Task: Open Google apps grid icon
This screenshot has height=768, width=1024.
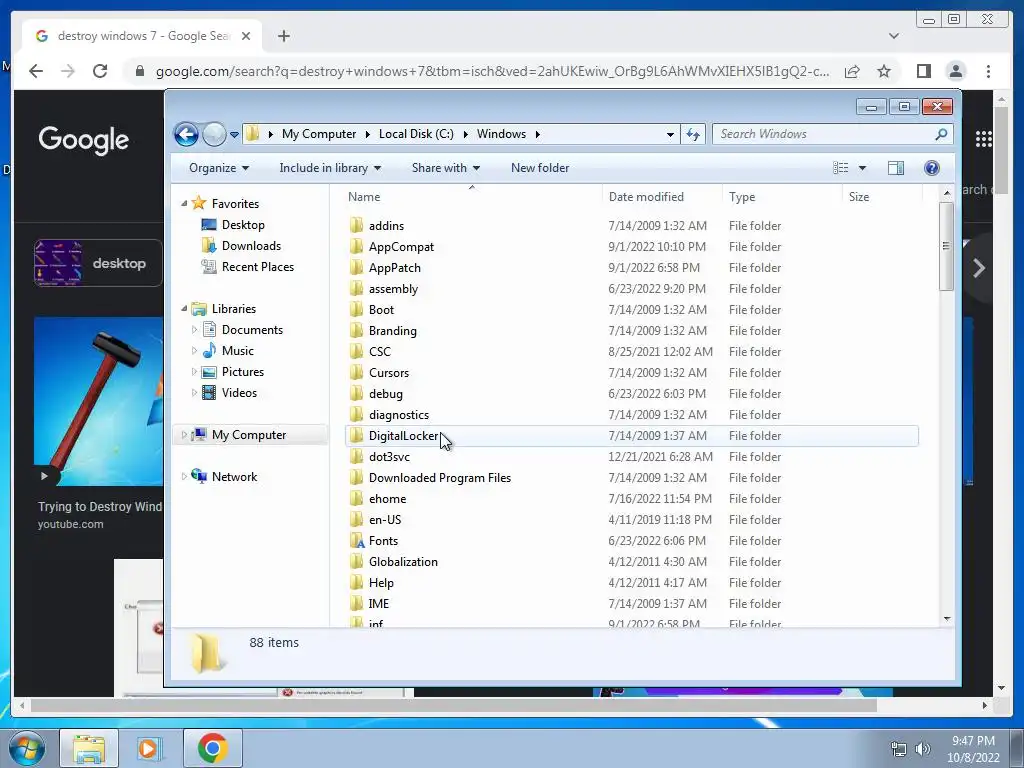Action: 983,139
